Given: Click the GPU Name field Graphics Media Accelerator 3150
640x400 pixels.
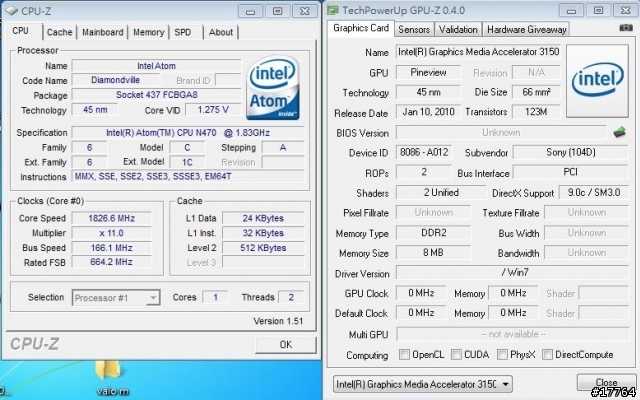Looking at the screenshot, I should click(478, 52).
